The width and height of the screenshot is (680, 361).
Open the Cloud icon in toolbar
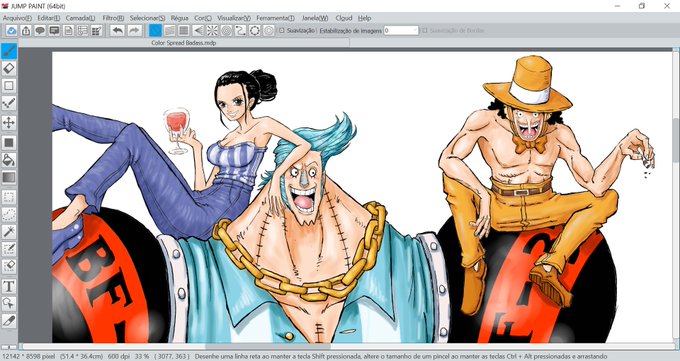click(x=12, y=30)
